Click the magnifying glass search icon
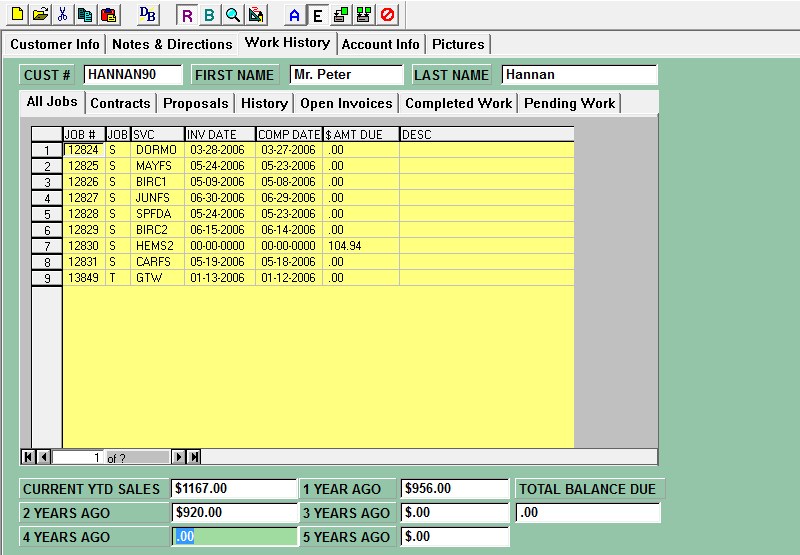Screen dimensions: 800x555 [x=232, y=15]
